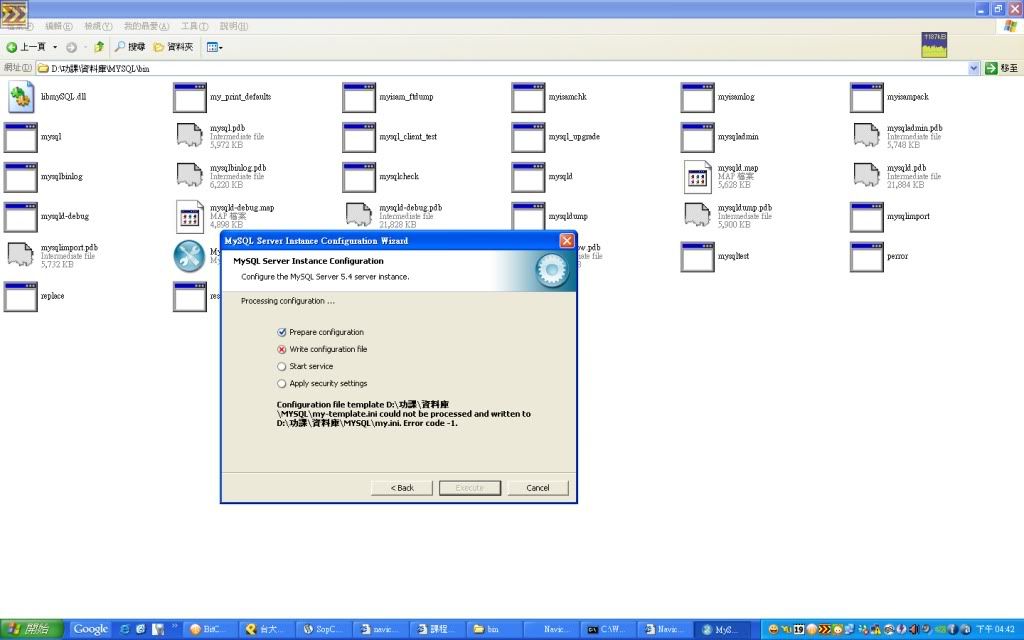
Task: Click the Up folder toolbar icon
Action: tap(99, 47)
